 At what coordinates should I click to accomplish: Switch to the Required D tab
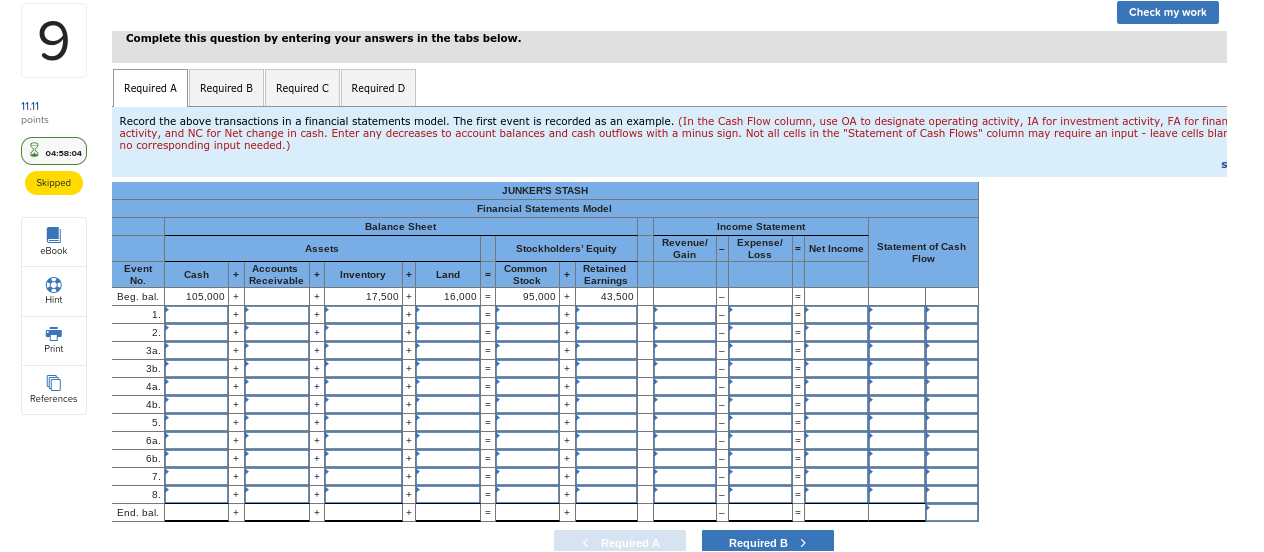(x=378, y=88)
